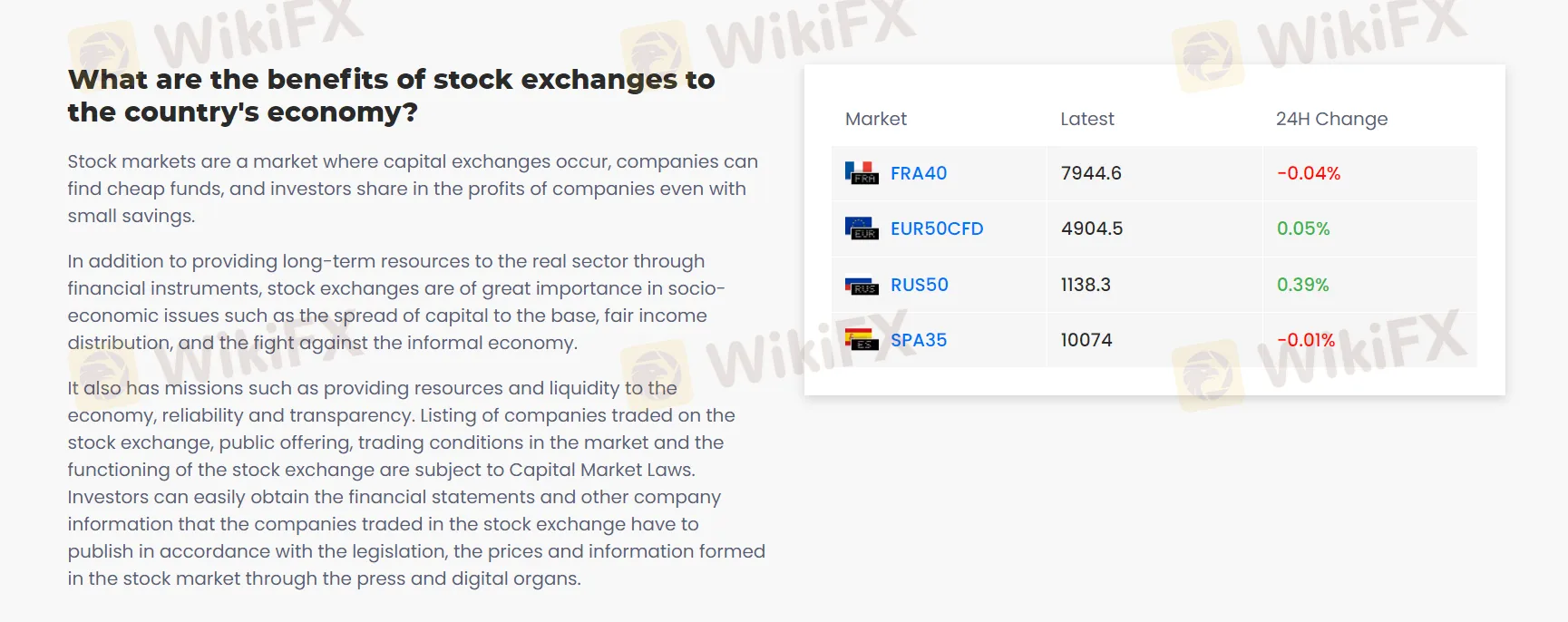The image size is (1568, 622).
Task: Open the SPA35 market details
Action: (919, 339)
